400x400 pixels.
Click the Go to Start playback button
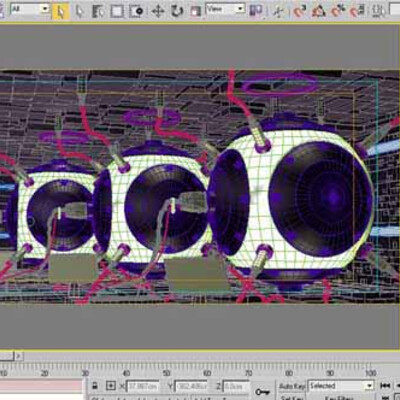coord(385,386)
